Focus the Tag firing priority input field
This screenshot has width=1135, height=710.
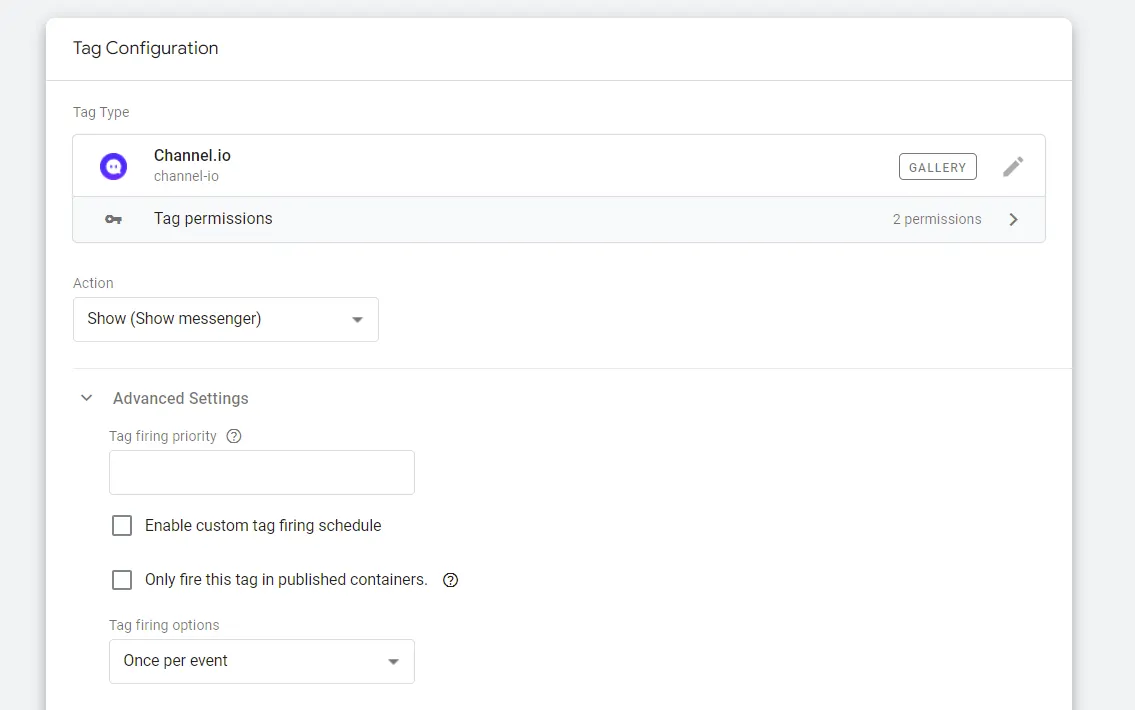coord(261,472)
